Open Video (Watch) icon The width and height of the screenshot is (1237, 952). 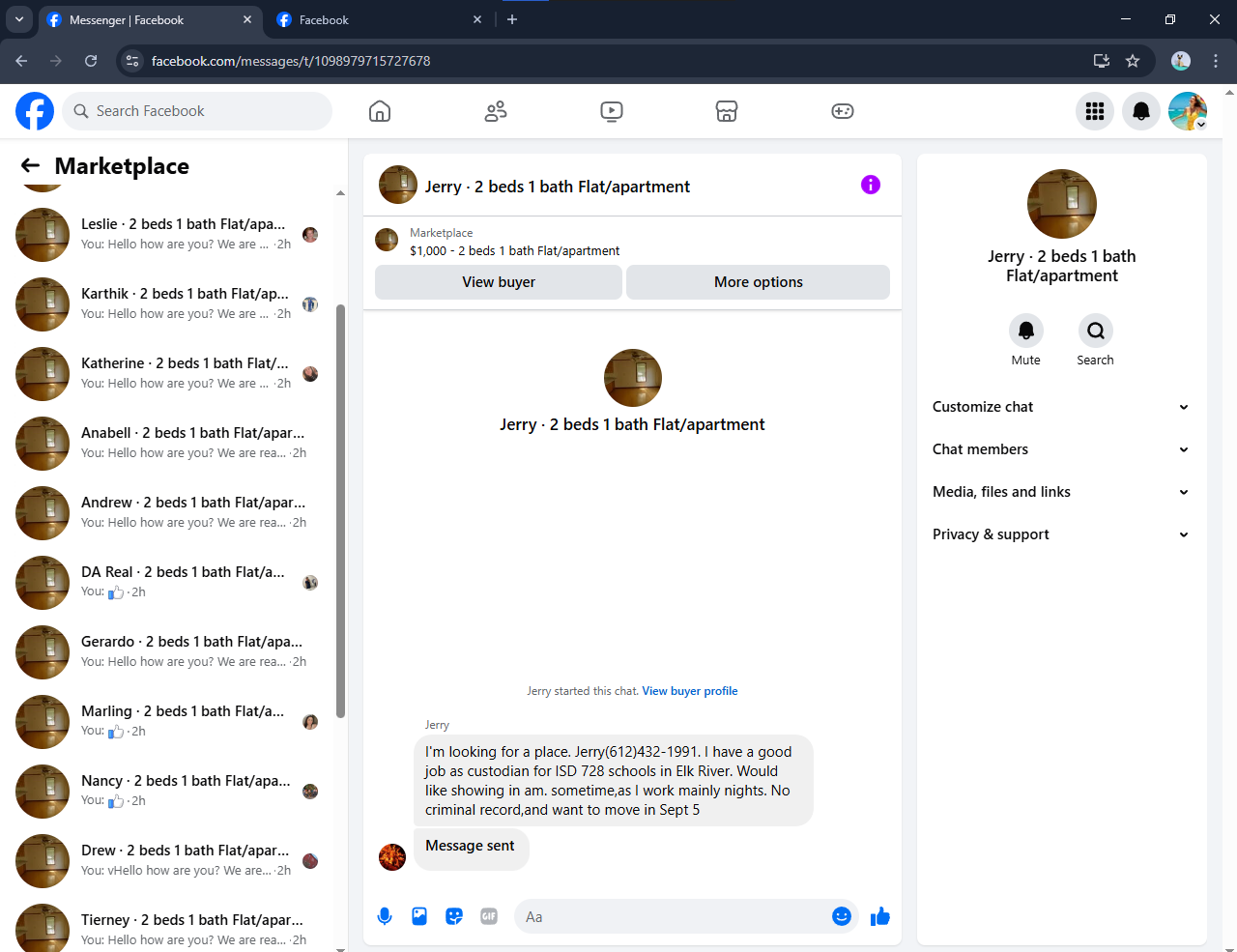(x=612, y=111)
